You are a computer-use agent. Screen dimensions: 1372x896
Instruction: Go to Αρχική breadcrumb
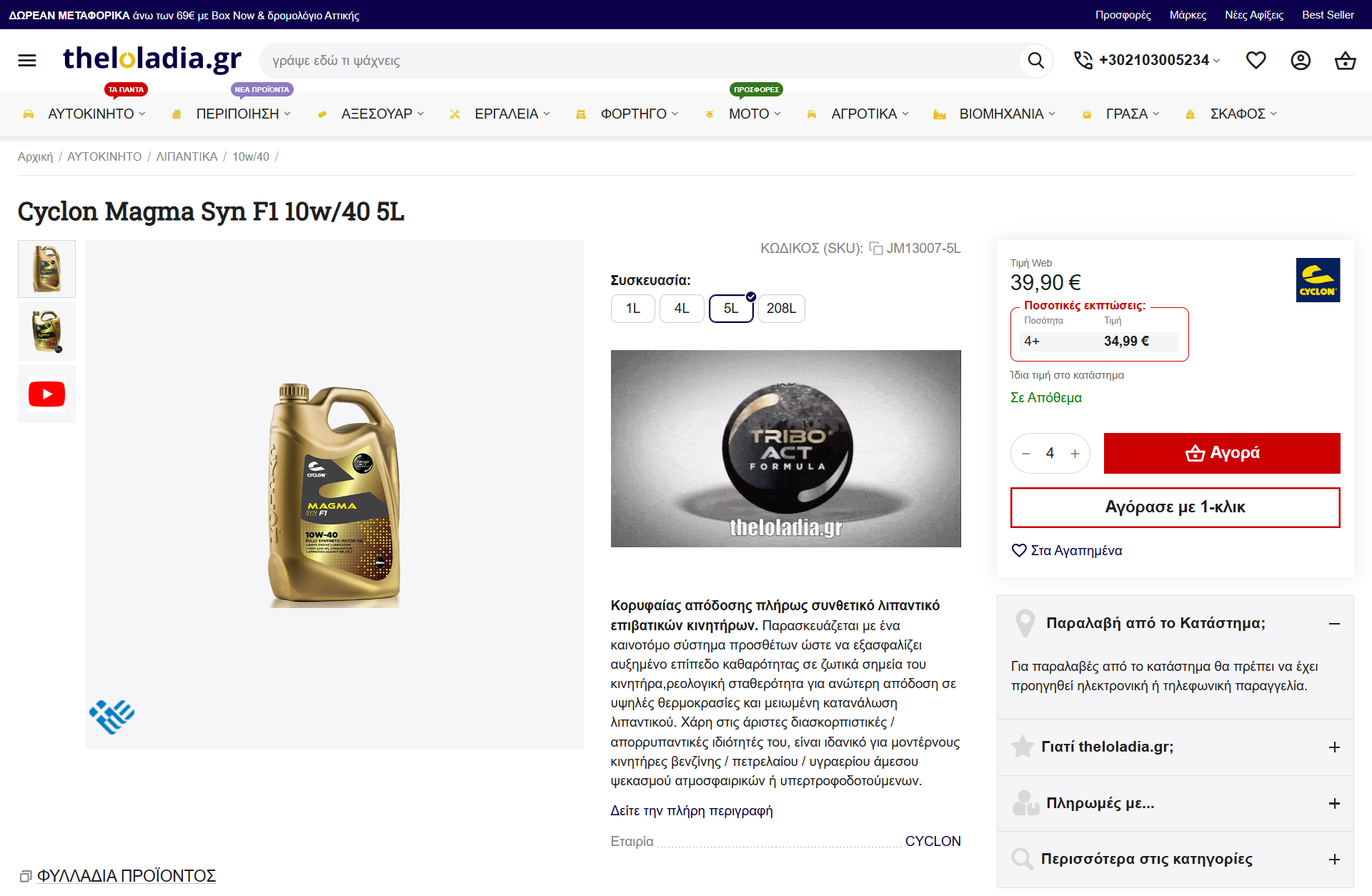(35, 156)
